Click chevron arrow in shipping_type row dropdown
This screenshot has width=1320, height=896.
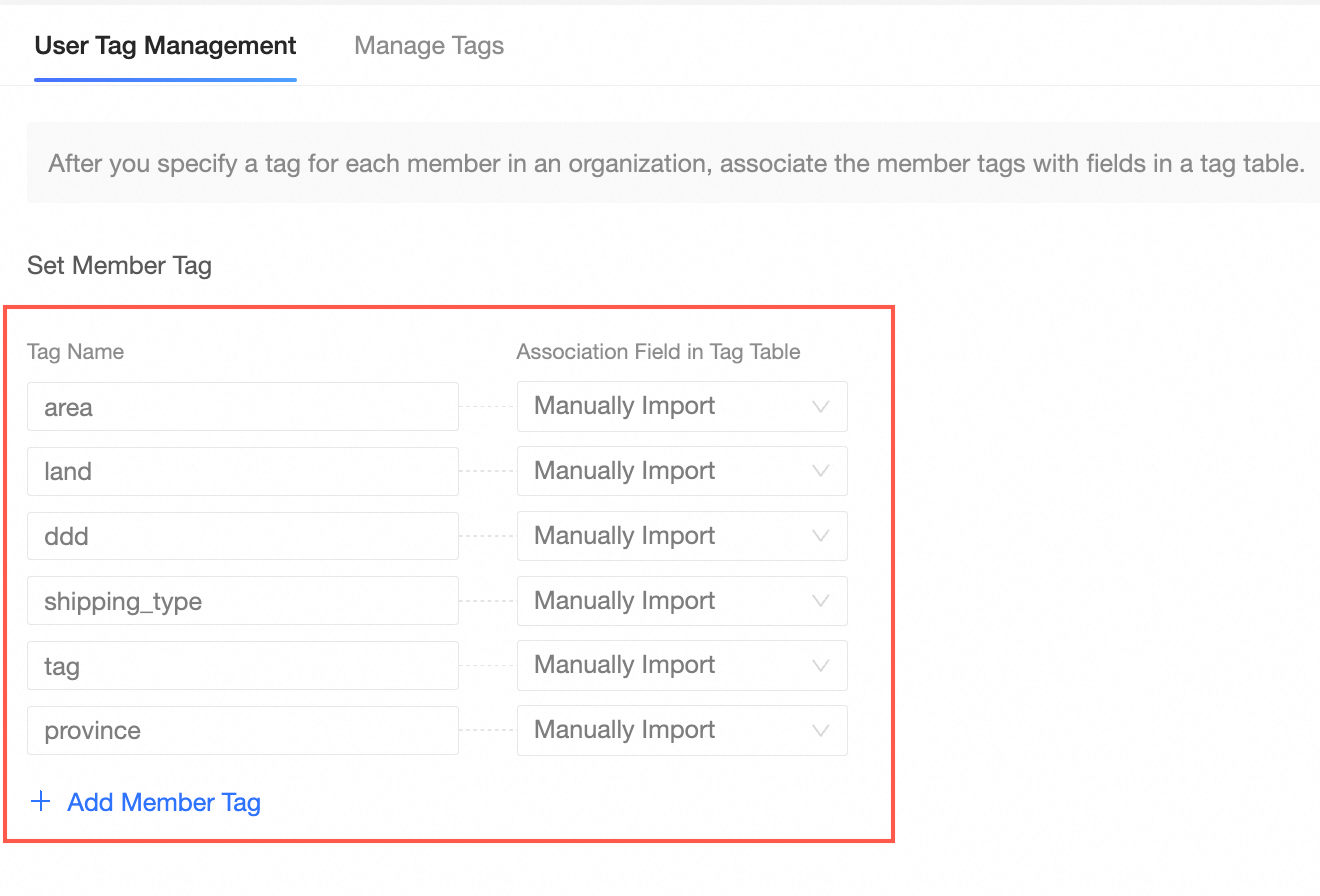[821, 601]
